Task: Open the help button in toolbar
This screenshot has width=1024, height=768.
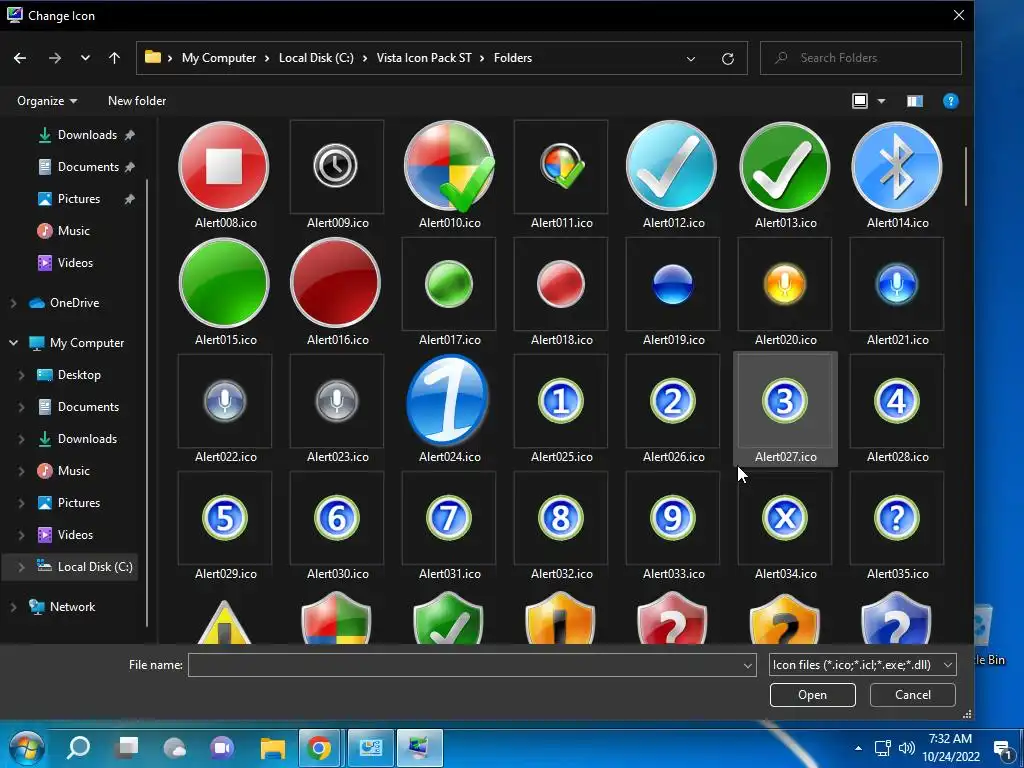Action: (950, 101)
